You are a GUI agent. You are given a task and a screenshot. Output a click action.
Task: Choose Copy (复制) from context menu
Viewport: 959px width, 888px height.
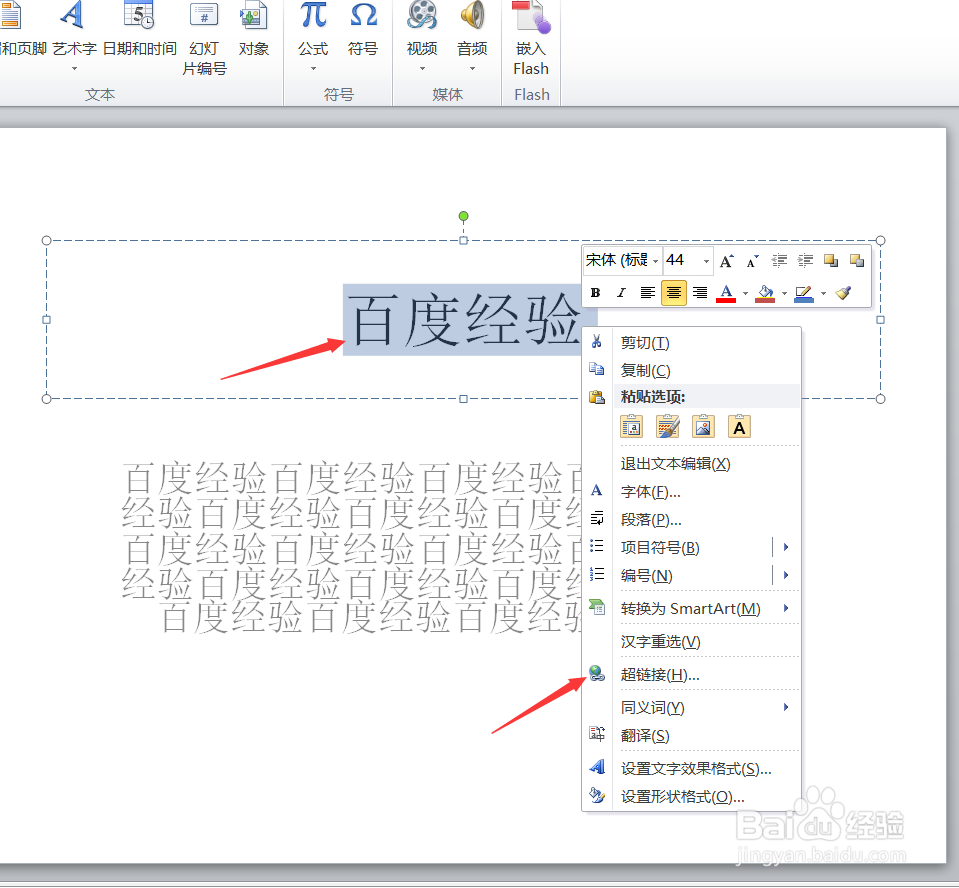691,371
